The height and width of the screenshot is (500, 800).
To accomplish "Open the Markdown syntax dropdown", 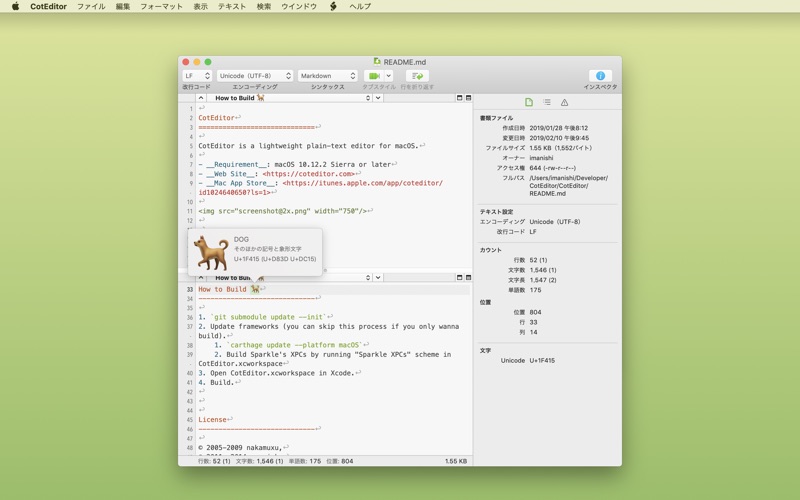I will pyautogui.click(x=327, y=76).
